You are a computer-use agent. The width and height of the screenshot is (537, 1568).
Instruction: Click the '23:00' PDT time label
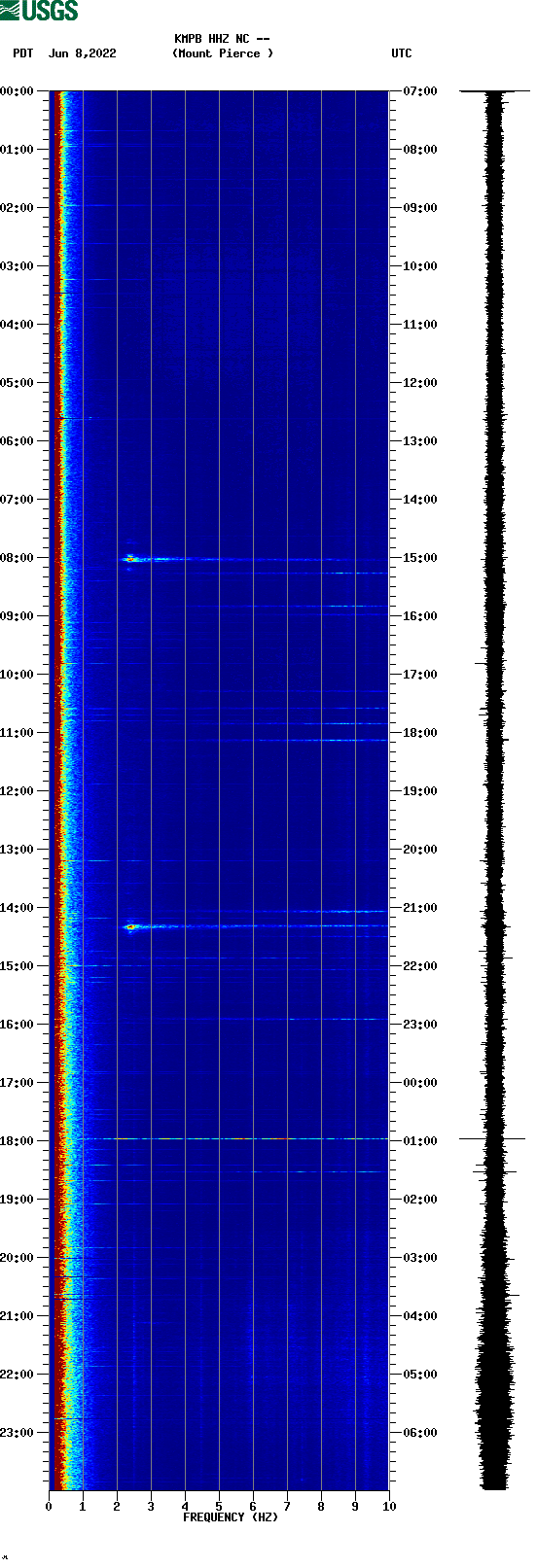tap(18, 1433)
